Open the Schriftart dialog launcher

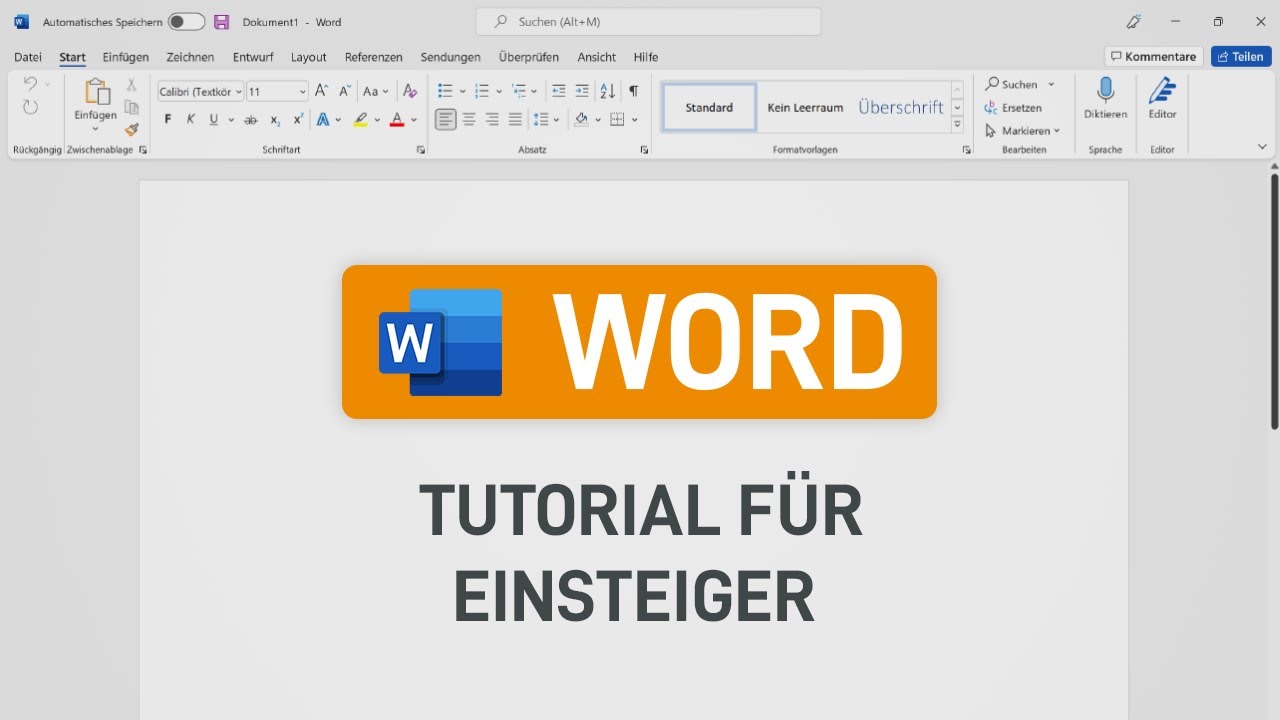[x=421, y=150]
